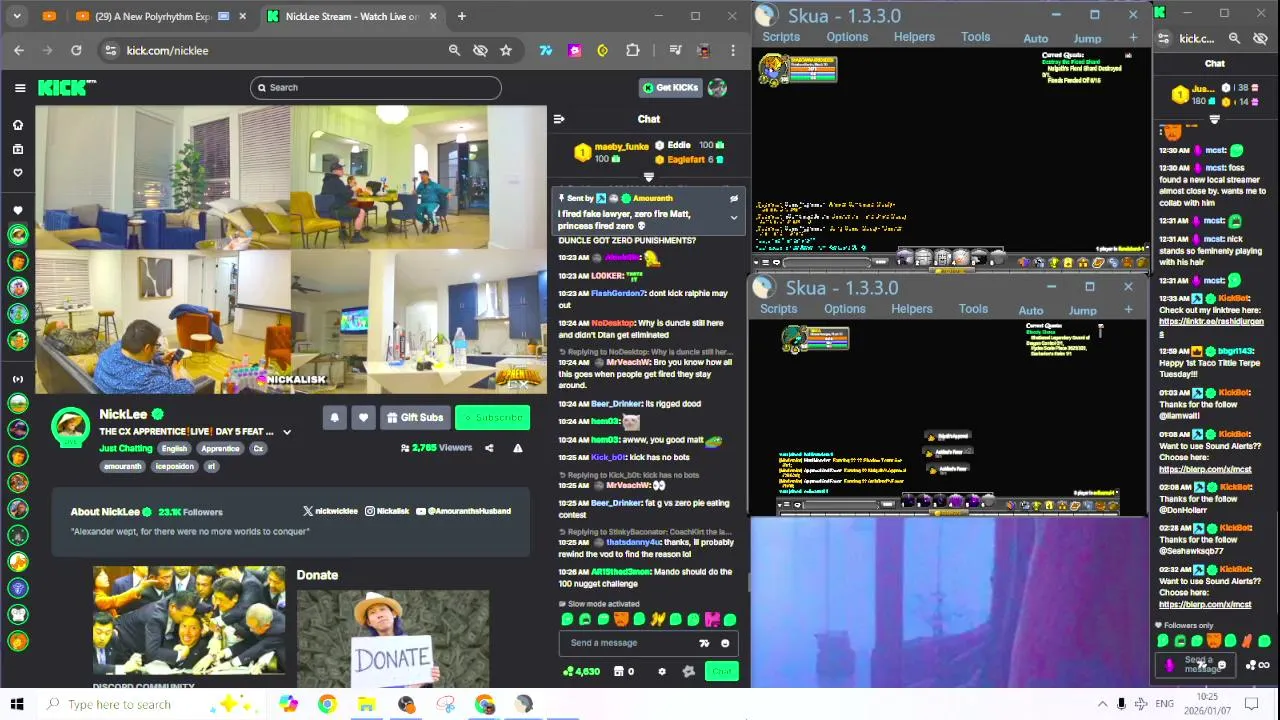The width and height of the screenshot is (1280, 720).
Task: Show hidden system tray icons chevron
Action: tap(1102, 704)
